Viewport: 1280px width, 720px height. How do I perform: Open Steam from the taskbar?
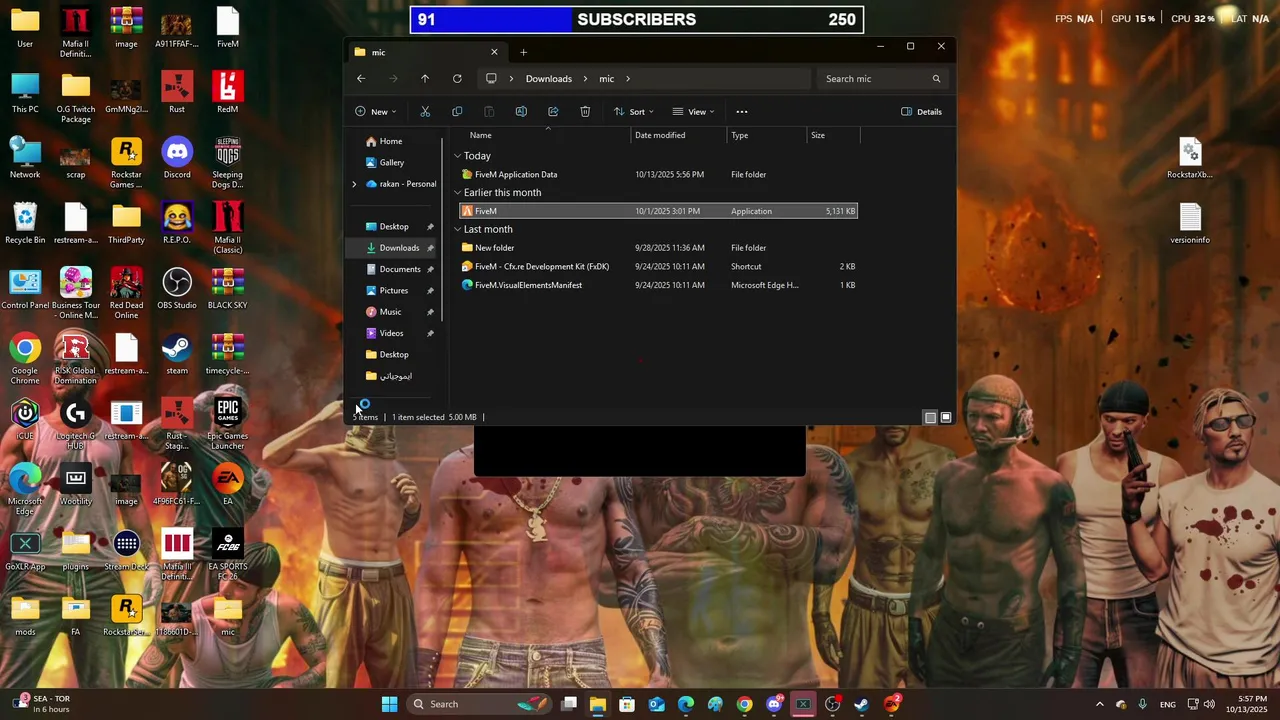(x=861, y=704)
